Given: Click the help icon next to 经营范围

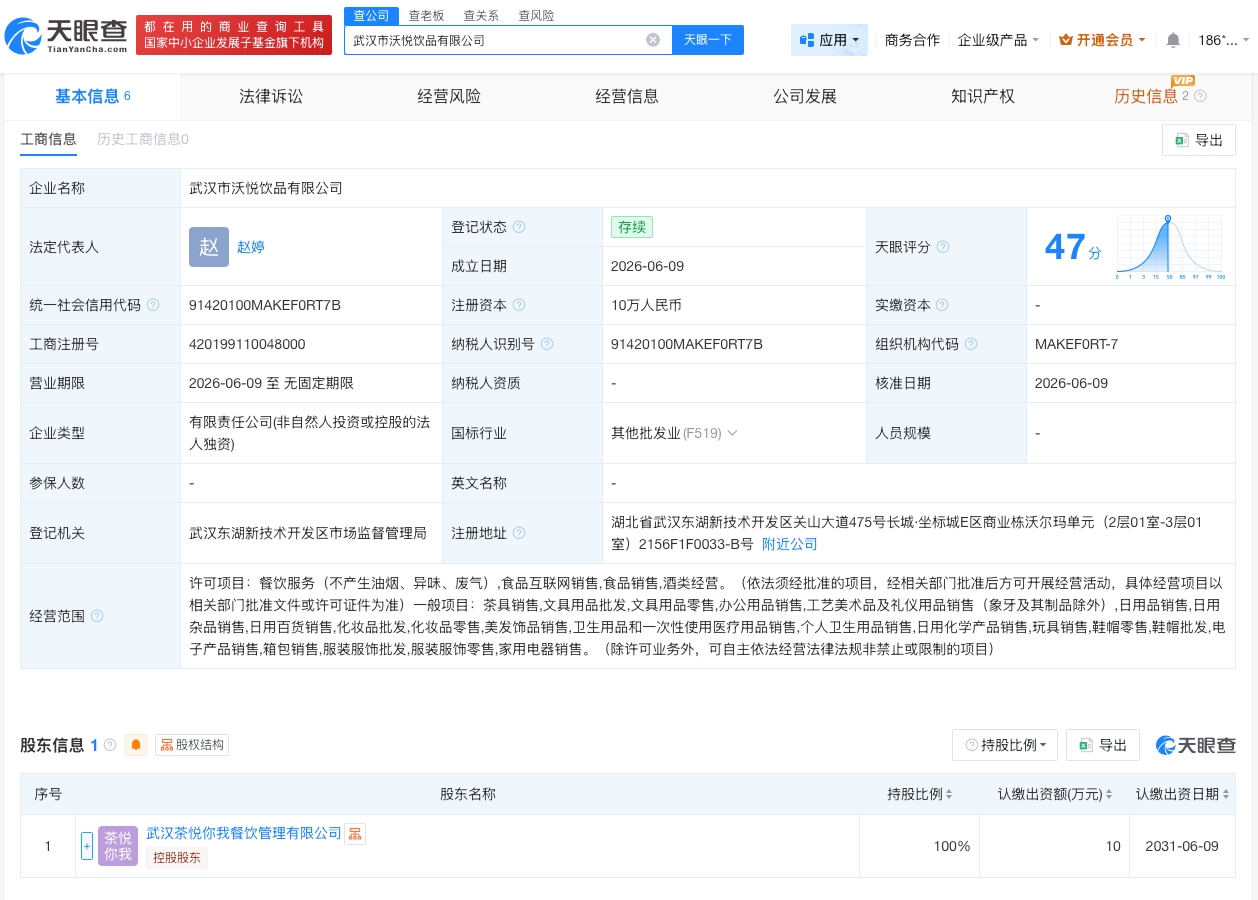Looking at the screenshot, I should 97,616.
